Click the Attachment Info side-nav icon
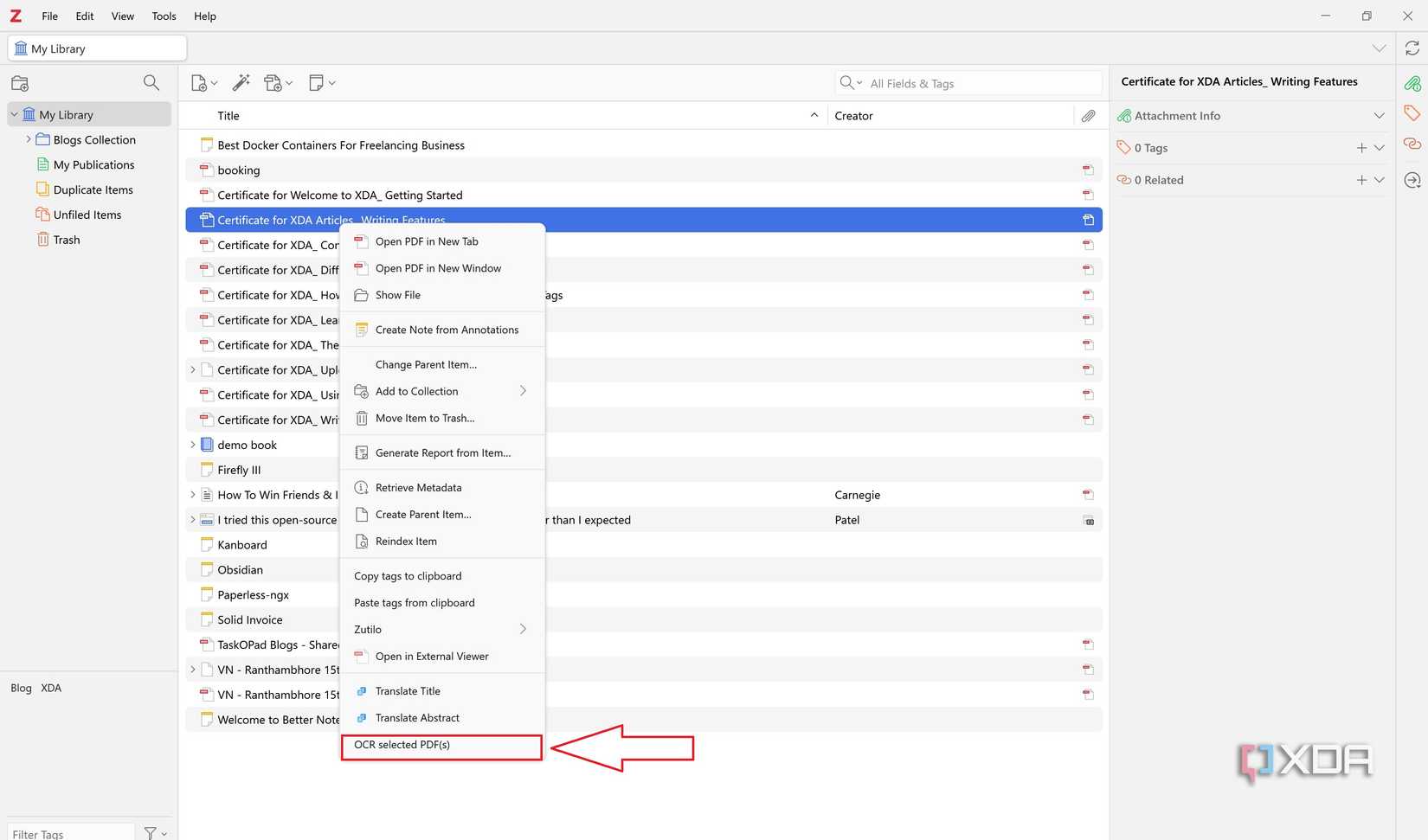Image resolution: width=1428 pixels, height=840 pixels. (x=1412, y=84)
